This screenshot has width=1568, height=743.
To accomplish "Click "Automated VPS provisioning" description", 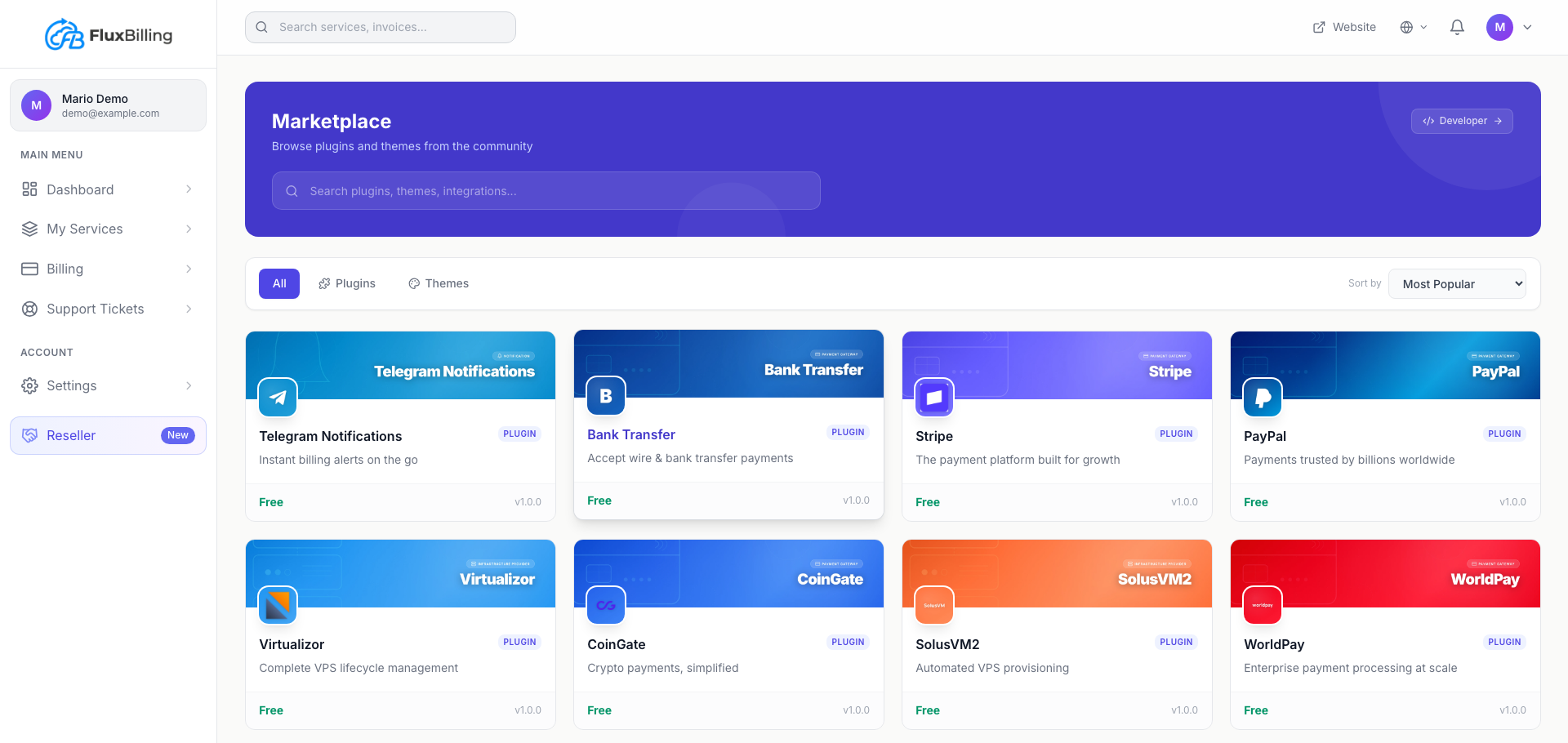I will (992, 668).
